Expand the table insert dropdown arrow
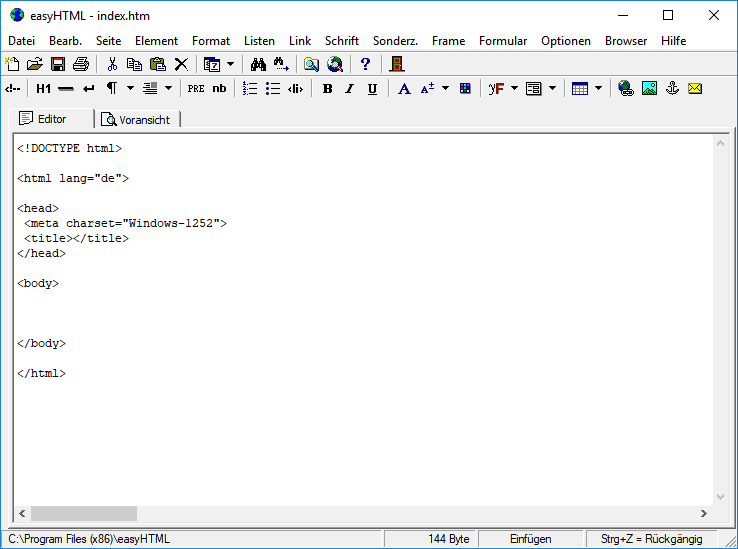The width and height of the screenshot is (738, 549). [x=599, y=88]
